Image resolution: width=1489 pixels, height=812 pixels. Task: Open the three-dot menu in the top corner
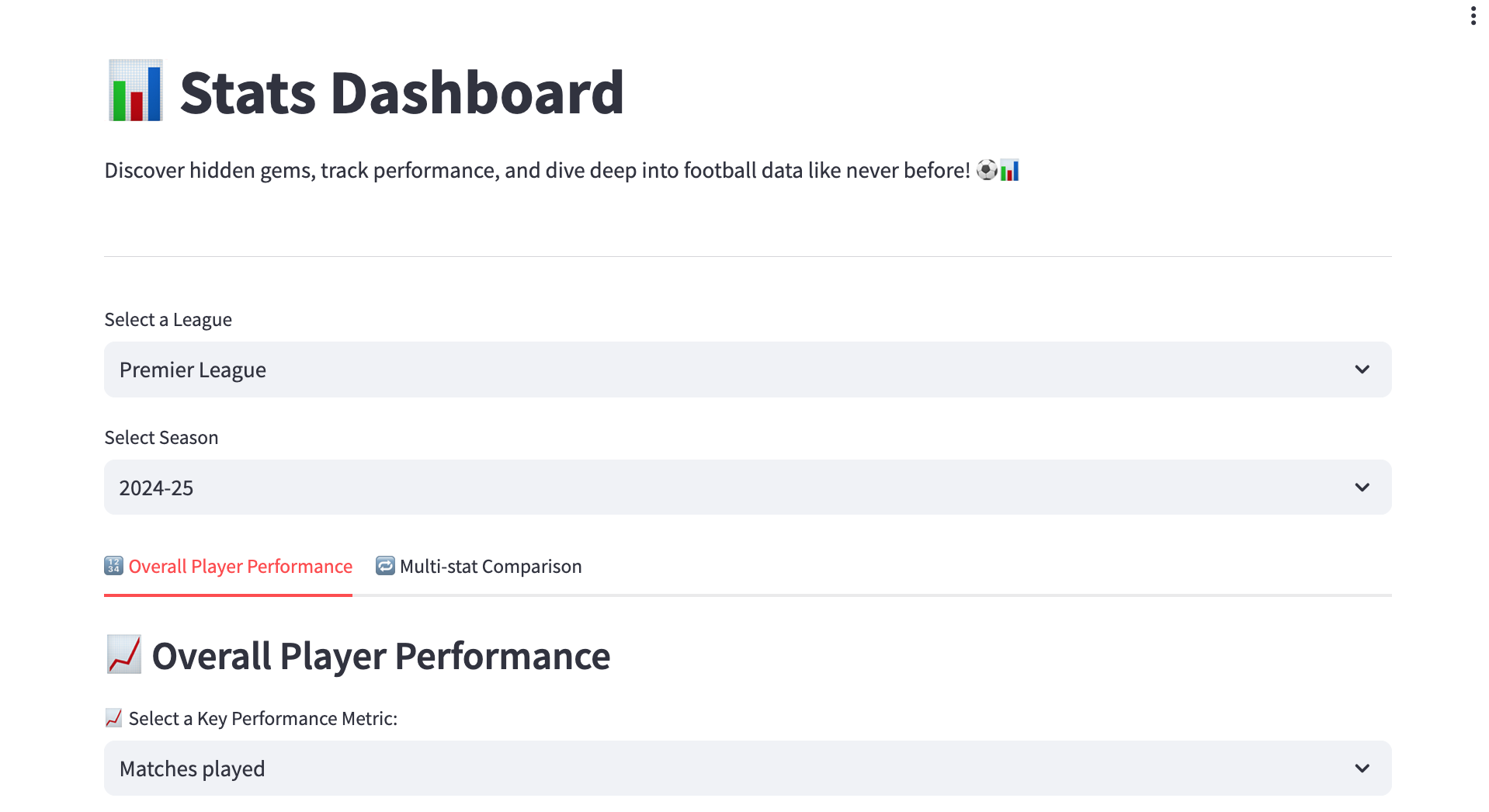click(x=1472, y=14)
